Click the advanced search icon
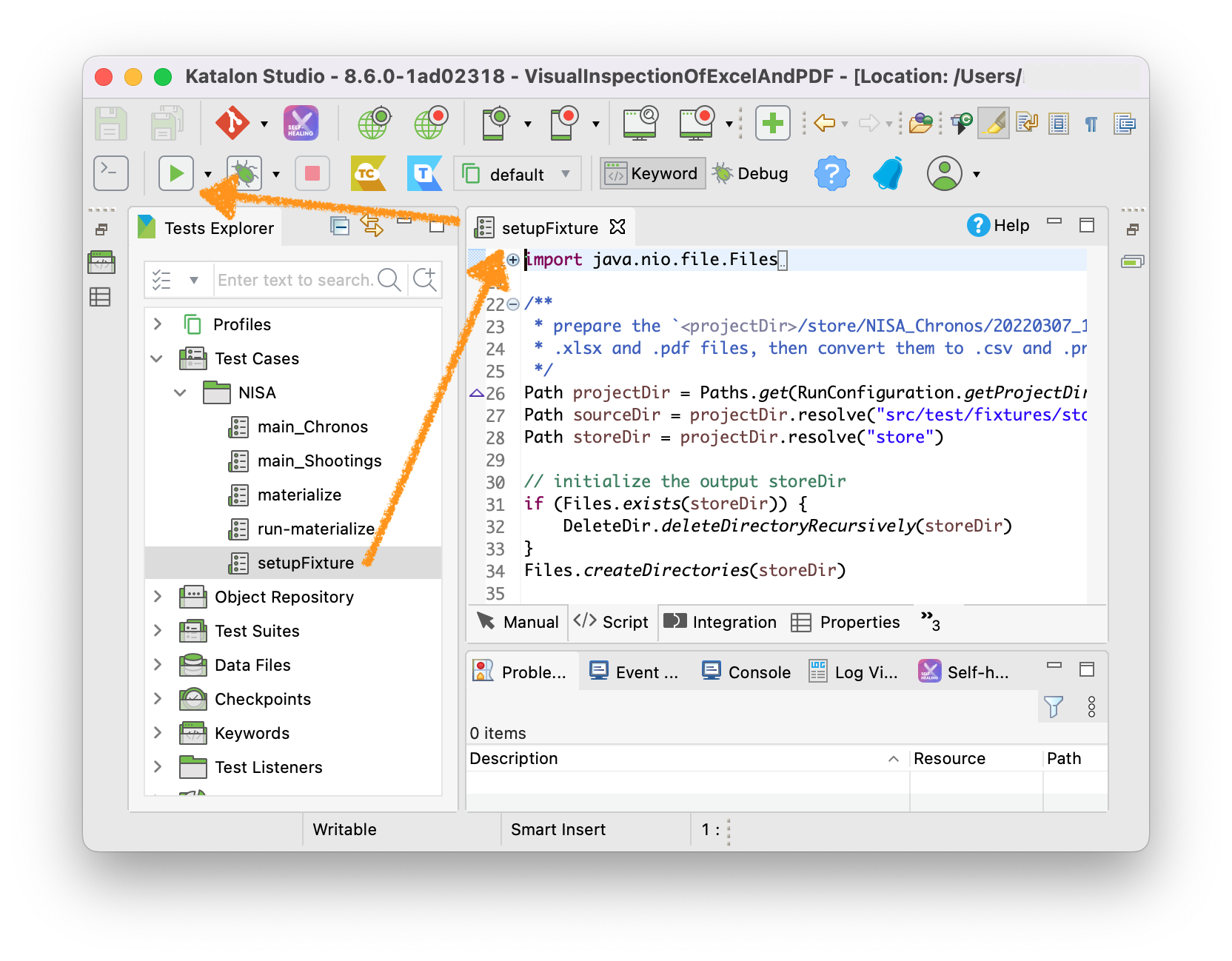 [x=425, y=279]
